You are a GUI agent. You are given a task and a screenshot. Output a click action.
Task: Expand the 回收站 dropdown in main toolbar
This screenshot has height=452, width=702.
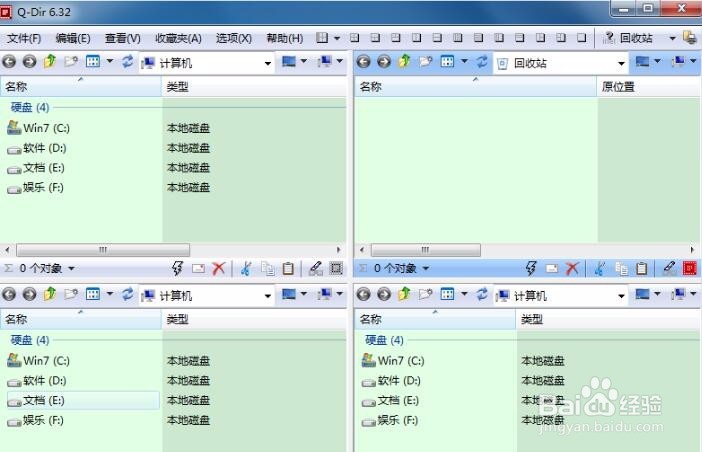tap(672, 38)
